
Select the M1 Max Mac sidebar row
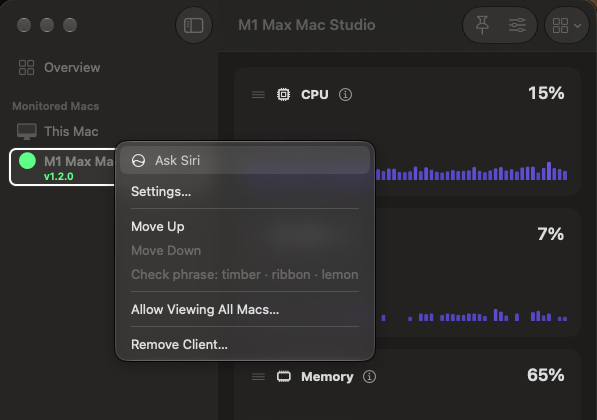pyautogui.click(x=62, y=167)
